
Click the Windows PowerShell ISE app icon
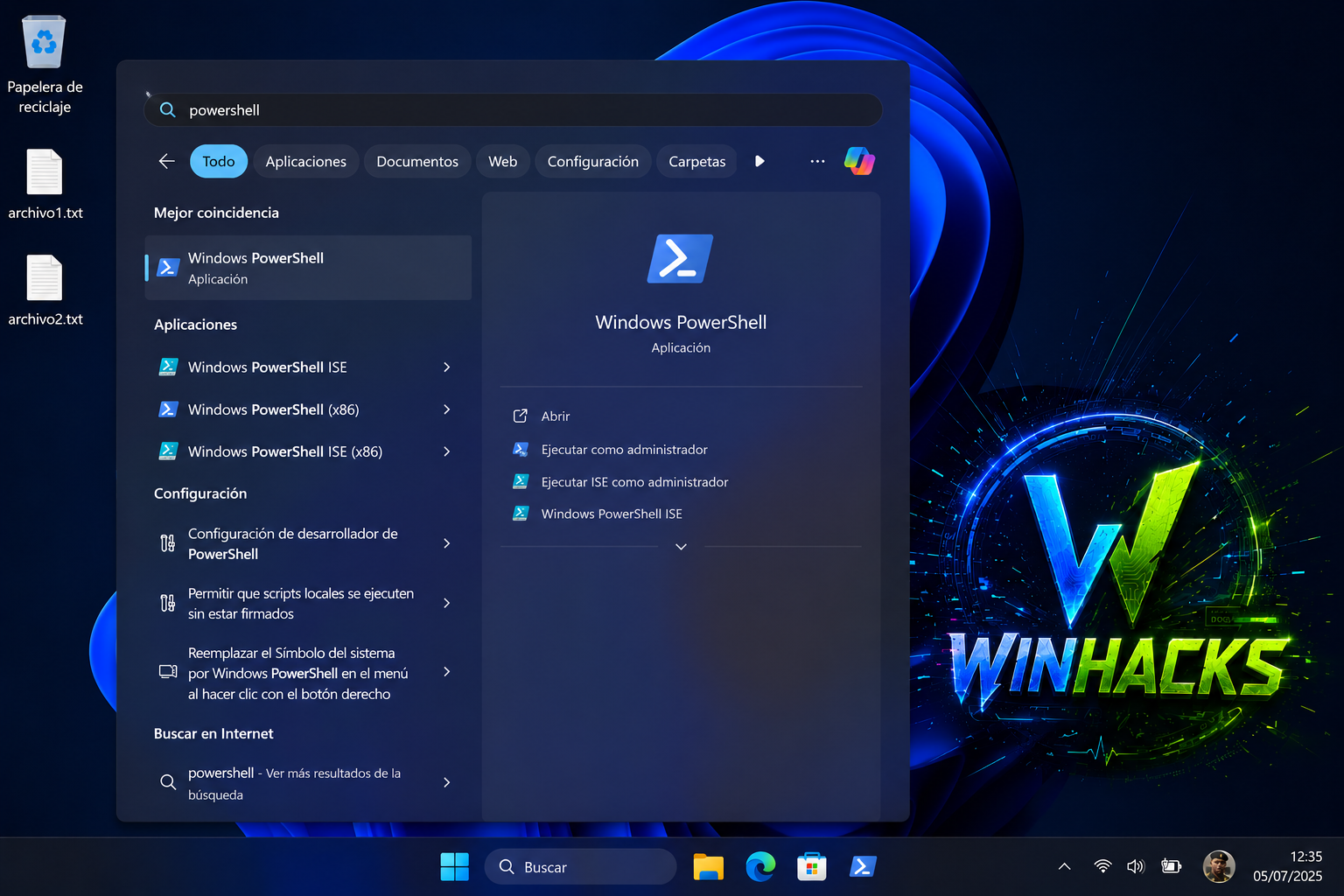[168, 367]
